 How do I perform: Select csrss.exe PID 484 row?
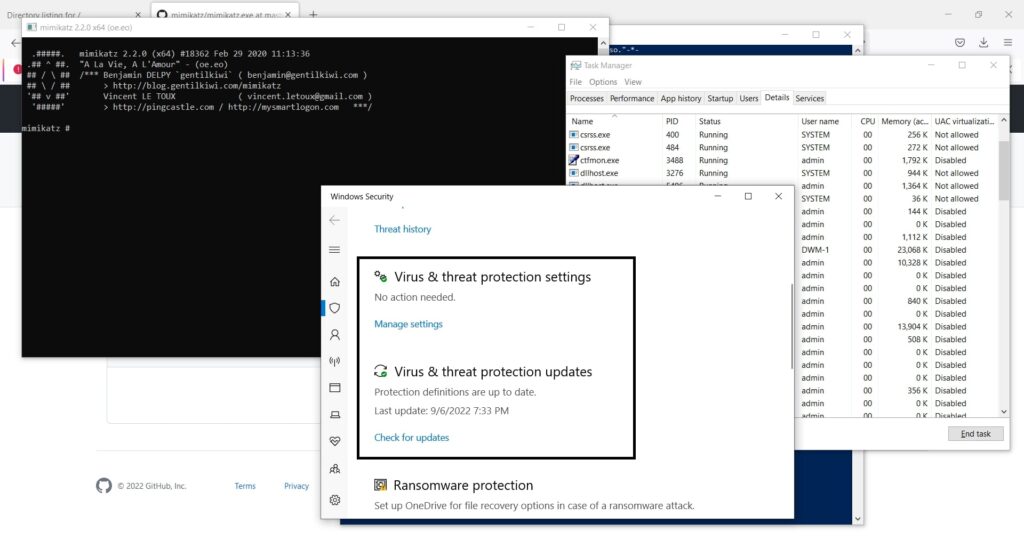(x=782, y=148)
